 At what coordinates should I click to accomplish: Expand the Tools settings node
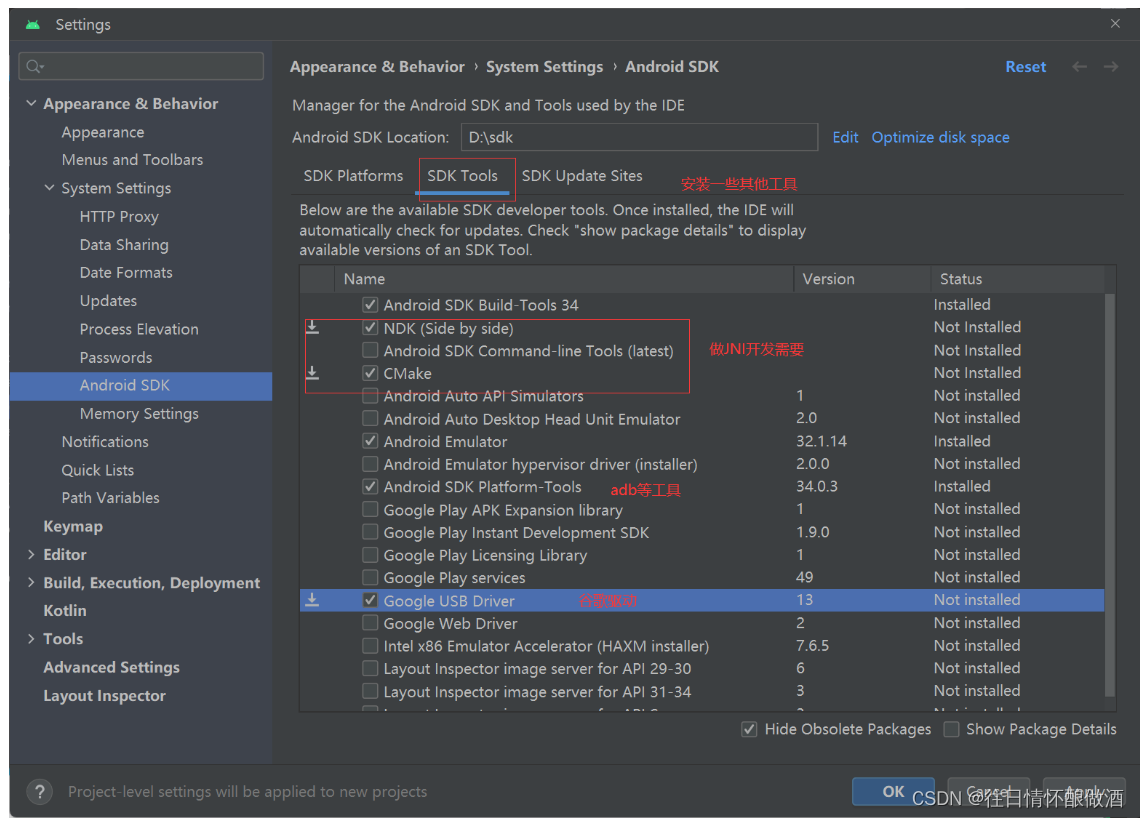click(x=31, y=639)
